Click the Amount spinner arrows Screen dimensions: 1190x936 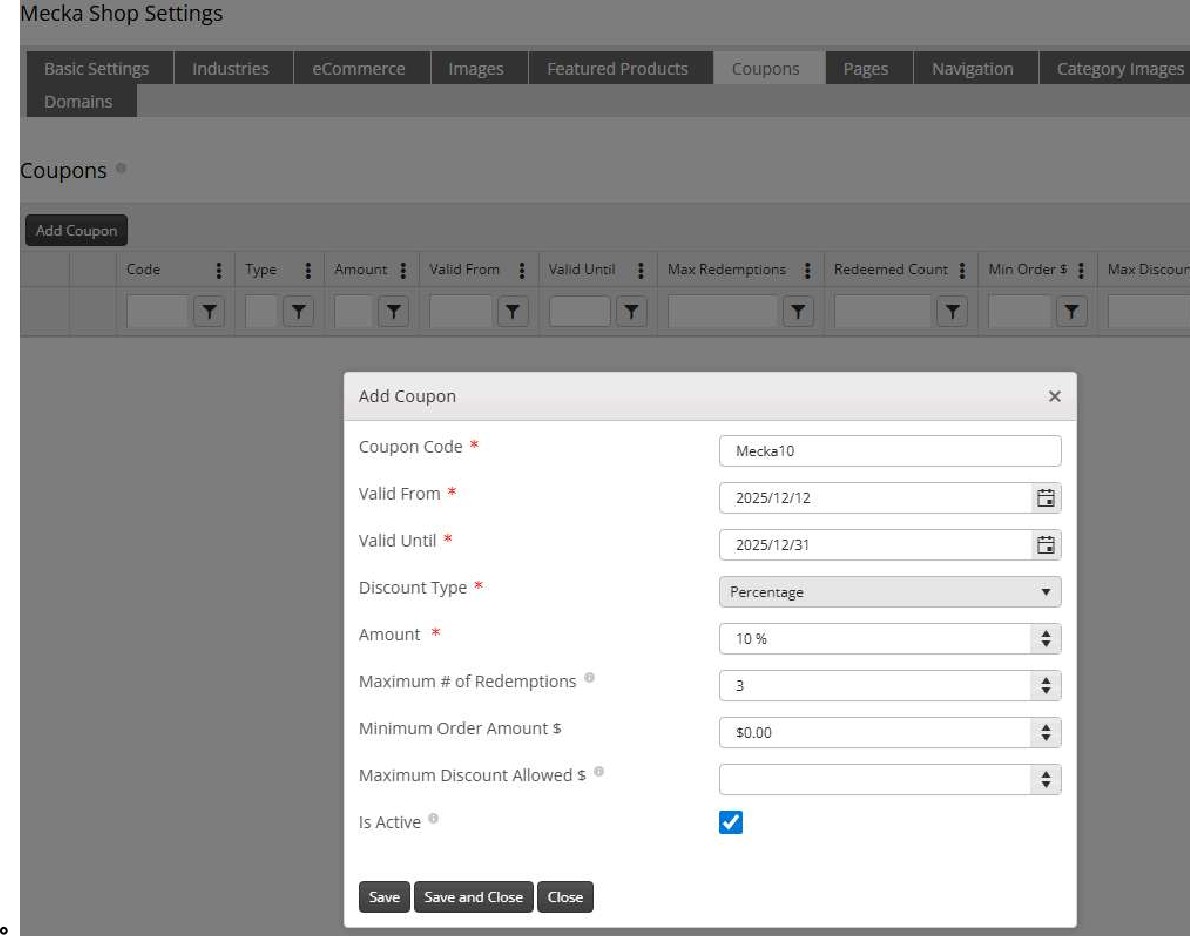pos(1045,639)
